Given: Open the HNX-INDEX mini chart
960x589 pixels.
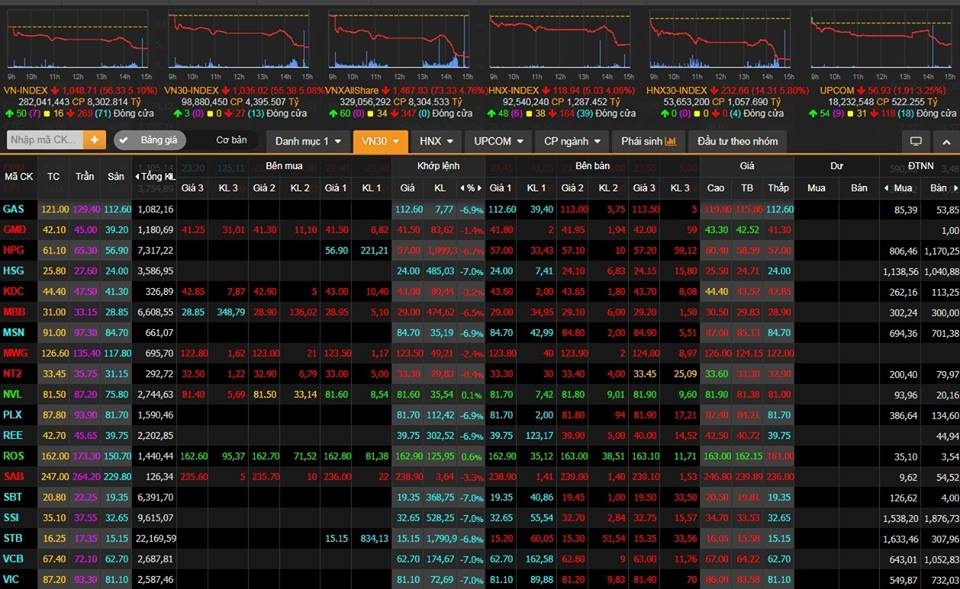Looking at the screenshot, I should point(560,40).
